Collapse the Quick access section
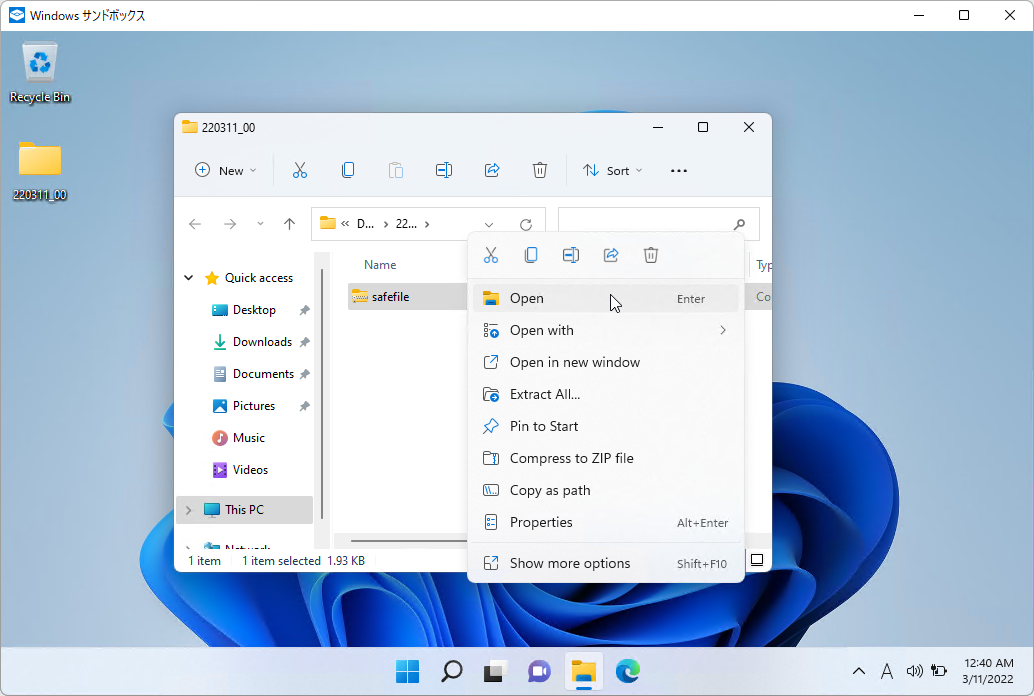The width and height of the screenshot is (1034, 696). click(x=187, y=277)
